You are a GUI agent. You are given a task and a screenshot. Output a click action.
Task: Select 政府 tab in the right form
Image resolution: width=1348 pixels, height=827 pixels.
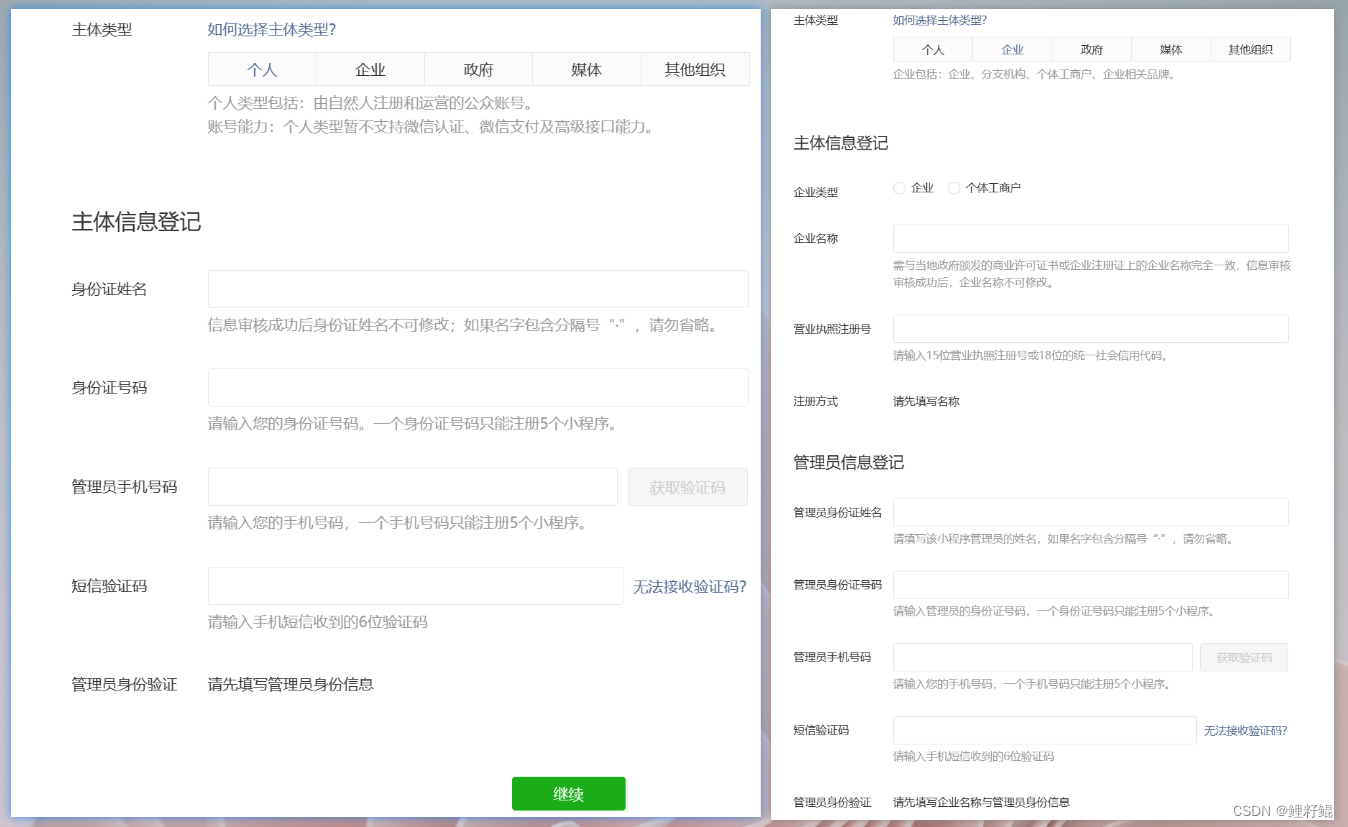1092,50
